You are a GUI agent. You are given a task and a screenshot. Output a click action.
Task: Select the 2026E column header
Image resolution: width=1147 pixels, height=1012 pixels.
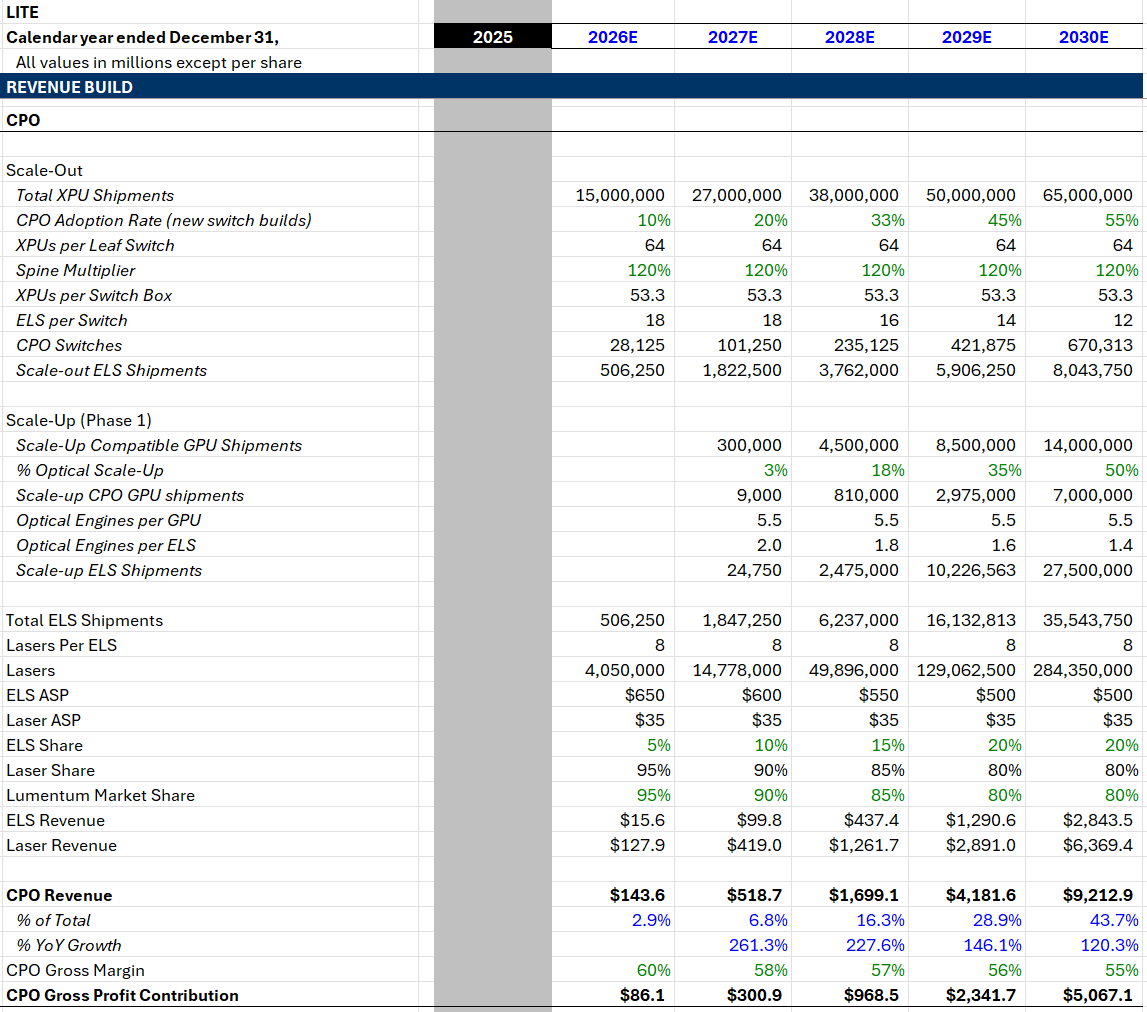pos(613,37)
